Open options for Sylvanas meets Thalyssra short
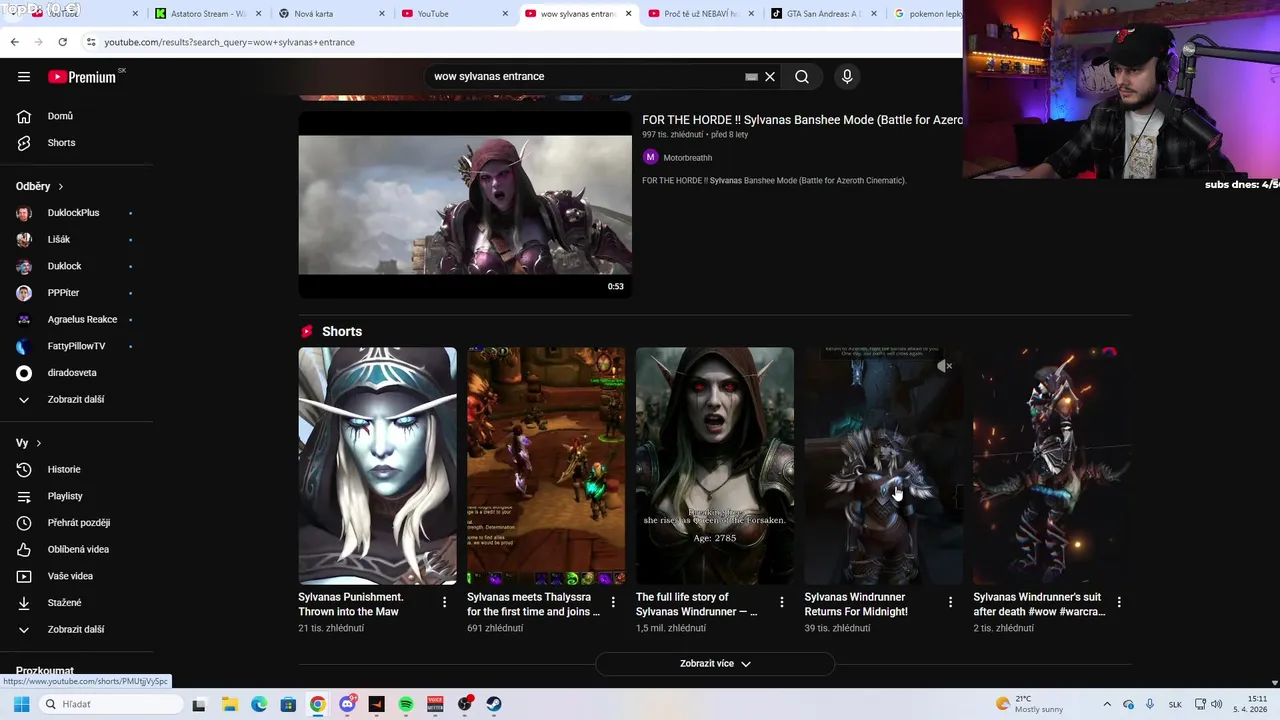Image resolution: width=1280 pixels, height=720 pixels. click(x=614, y=602)
